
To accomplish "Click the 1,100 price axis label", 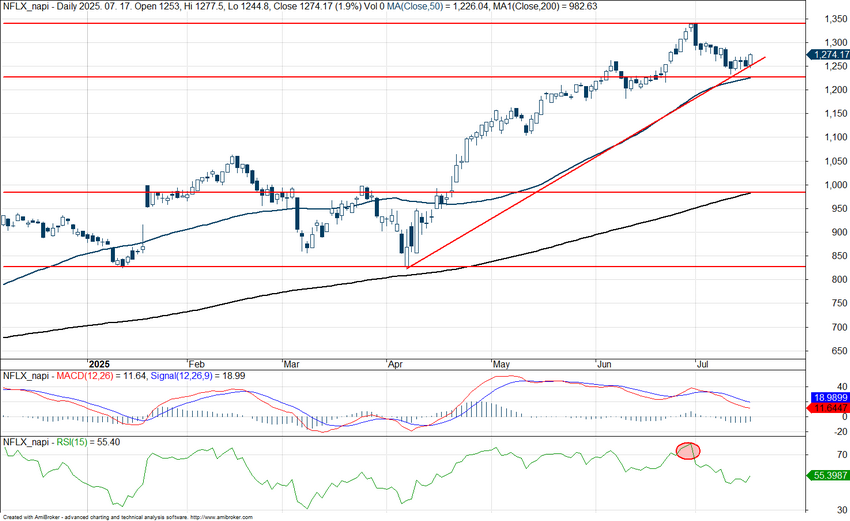I will pyautogui.click(x=835, y=138).
